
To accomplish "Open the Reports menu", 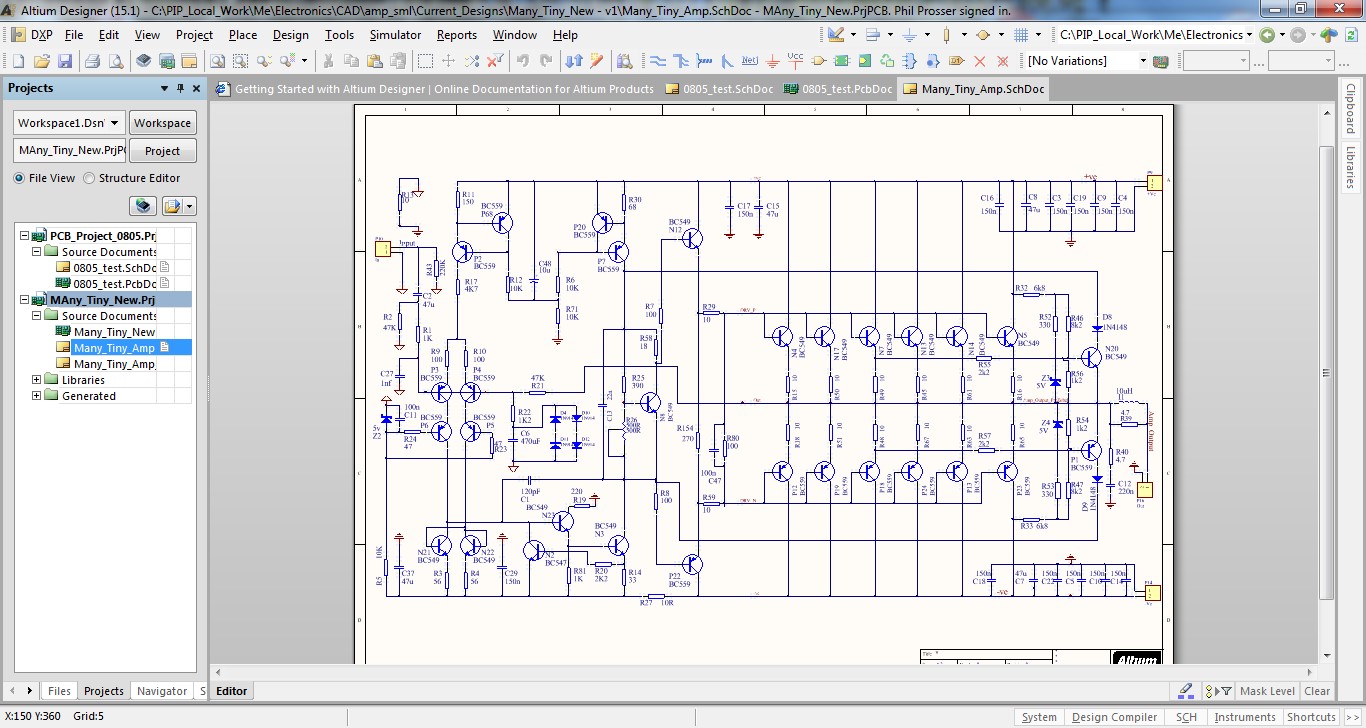I will click(x=457, y=34).
